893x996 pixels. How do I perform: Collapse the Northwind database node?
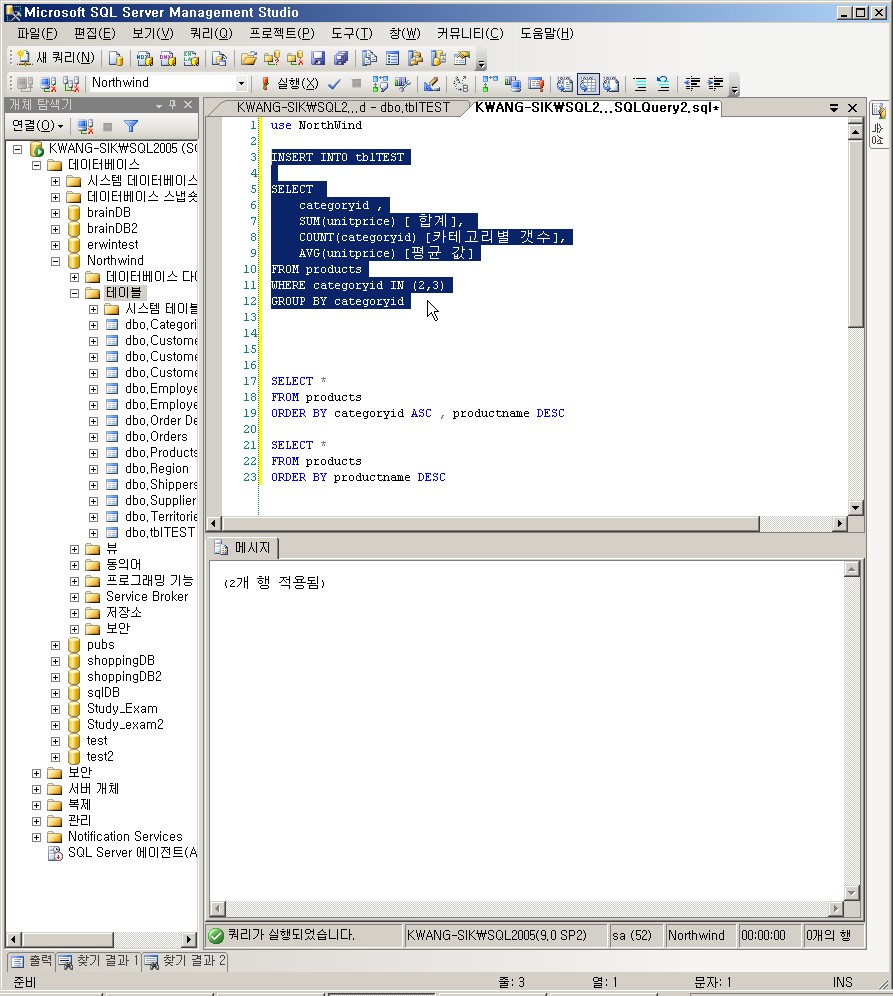[55, 261]
